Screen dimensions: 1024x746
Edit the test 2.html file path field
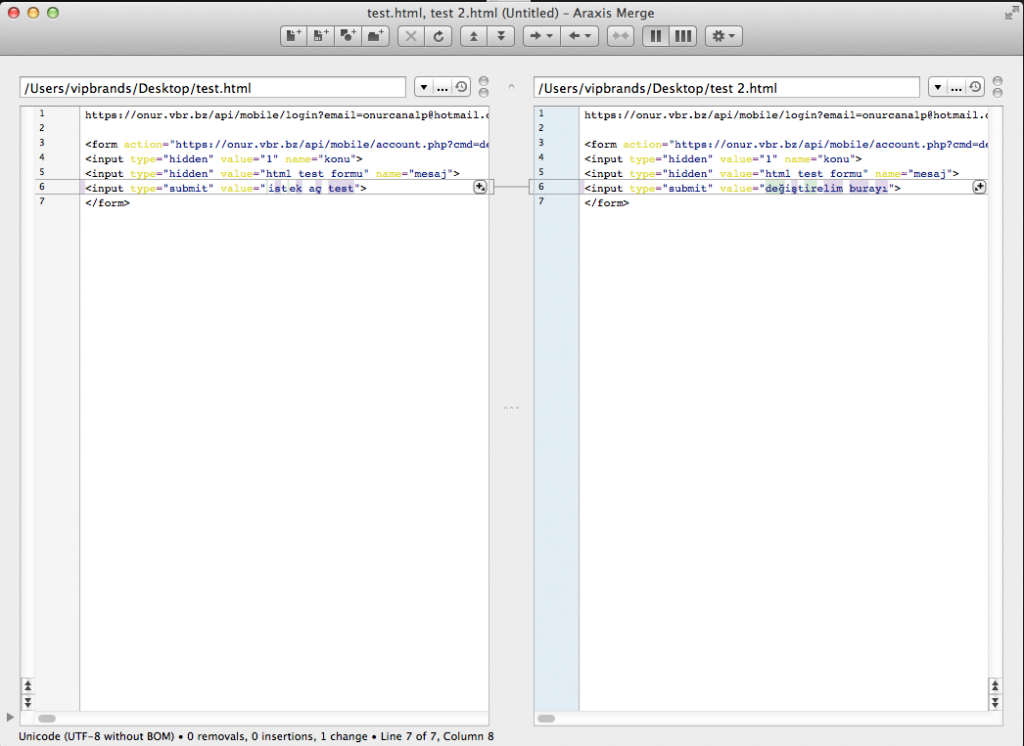coord(726,88)
